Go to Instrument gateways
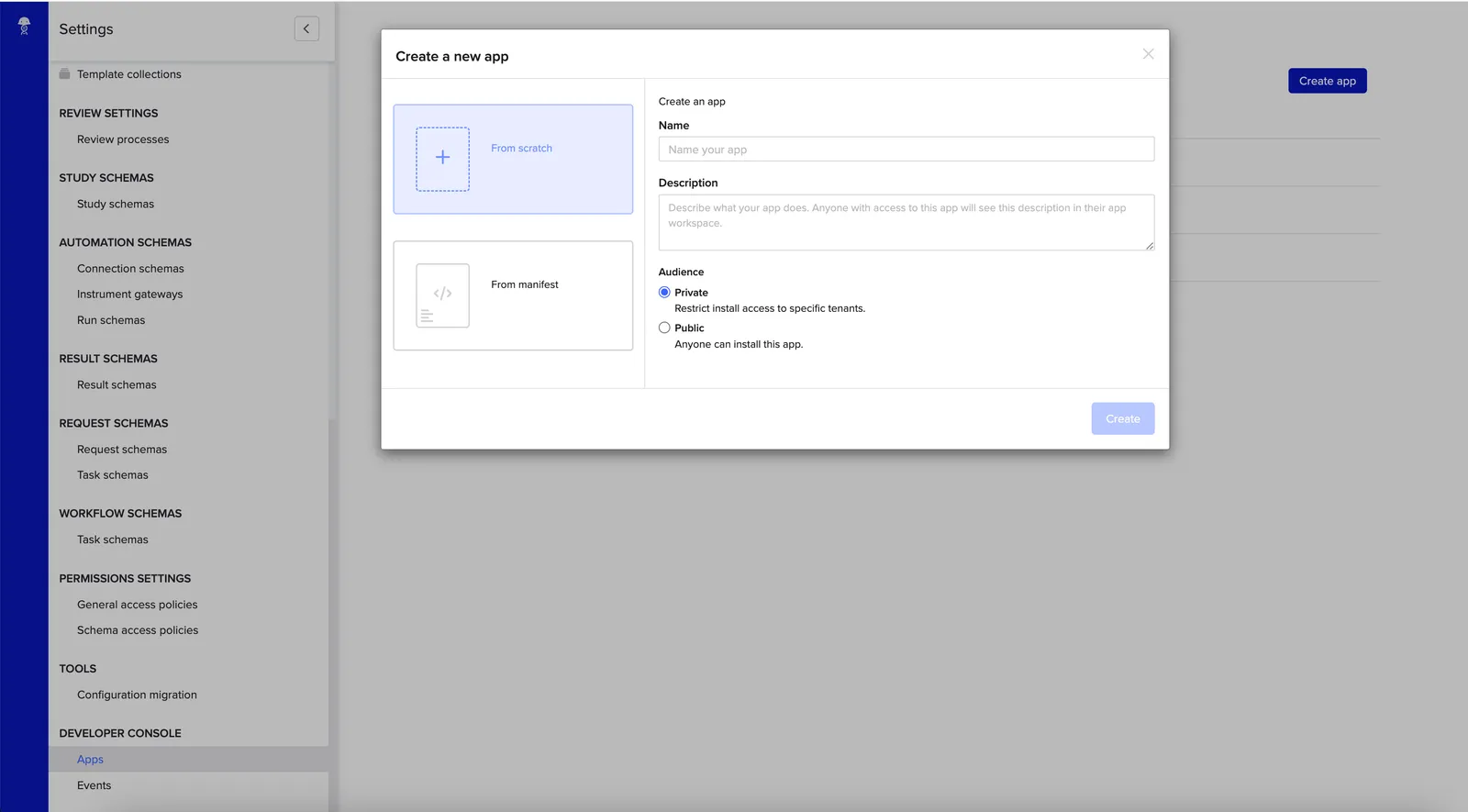Screen dimensions: 1468x812 (129, 295)
